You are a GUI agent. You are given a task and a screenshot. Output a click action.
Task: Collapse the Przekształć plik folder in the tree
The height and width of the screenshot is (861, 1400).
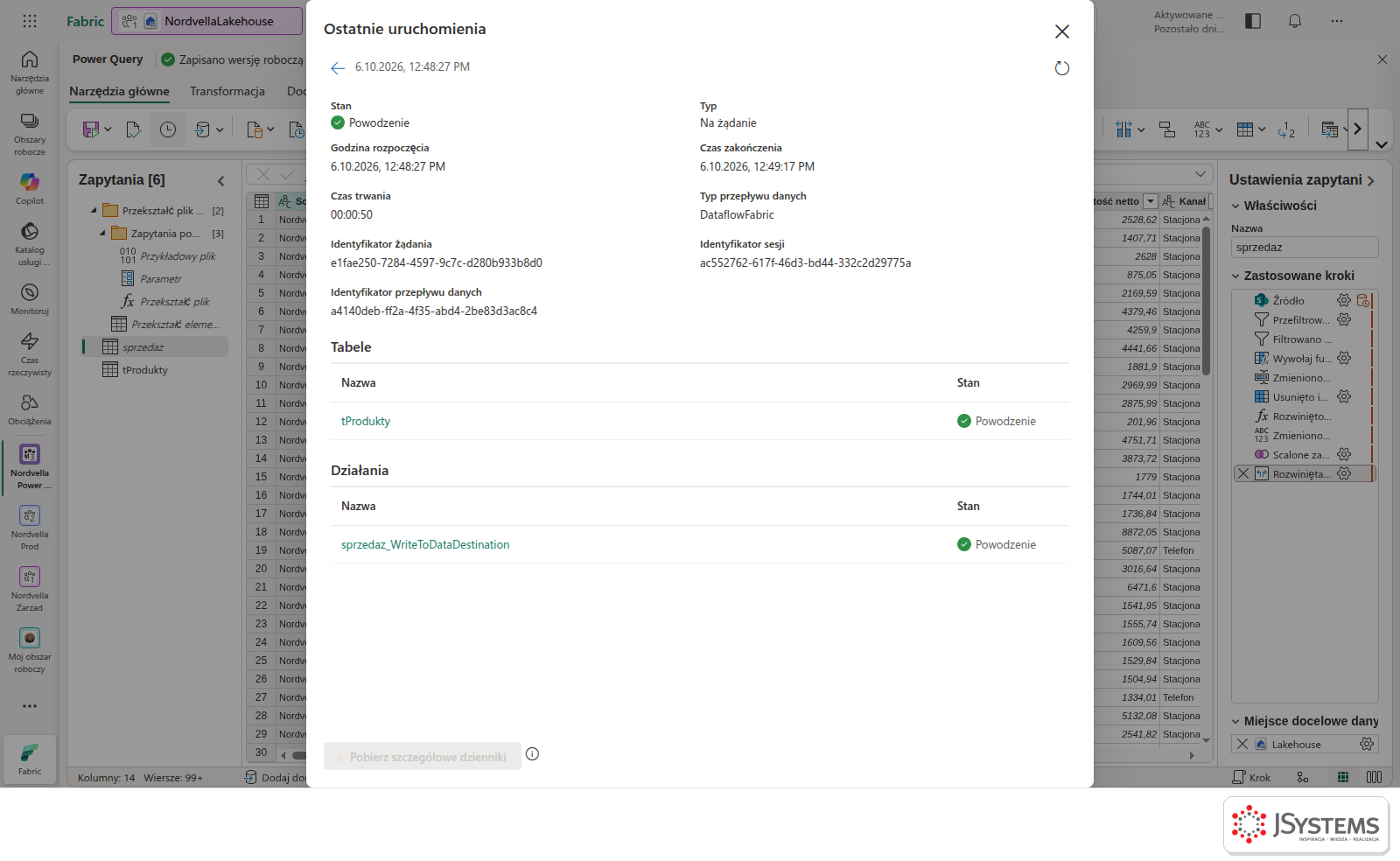coord(94,211)
